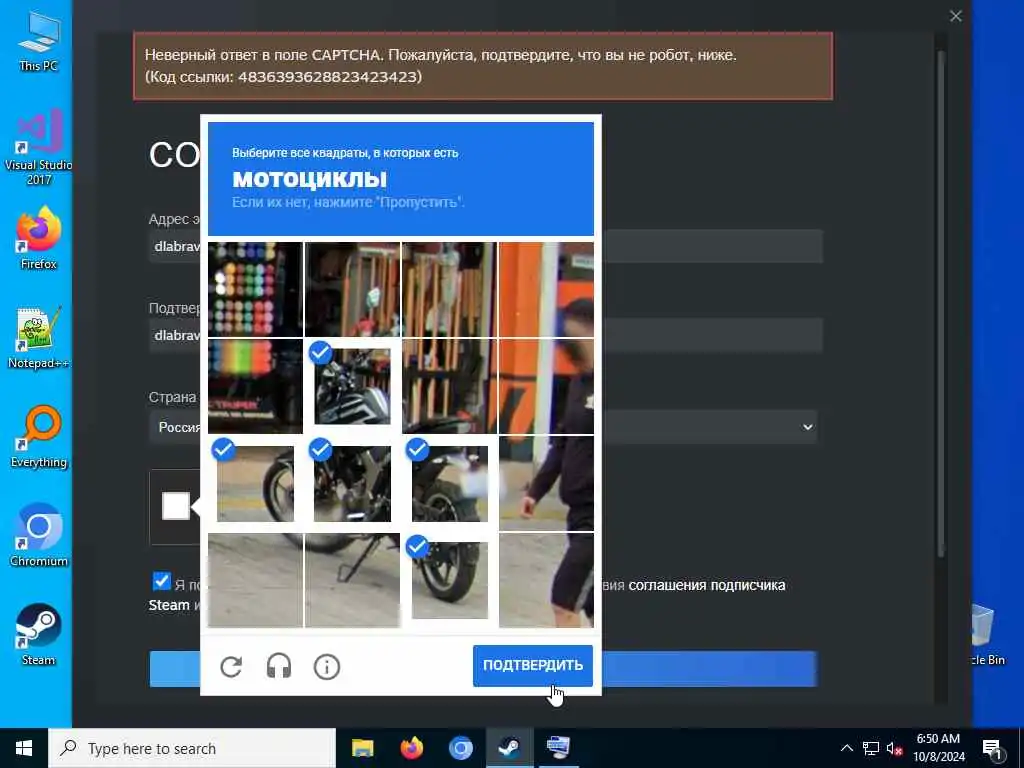Uncheck the tile showing motorcycle engine
Screen dimensions: 1024x768
click(352, 483)
